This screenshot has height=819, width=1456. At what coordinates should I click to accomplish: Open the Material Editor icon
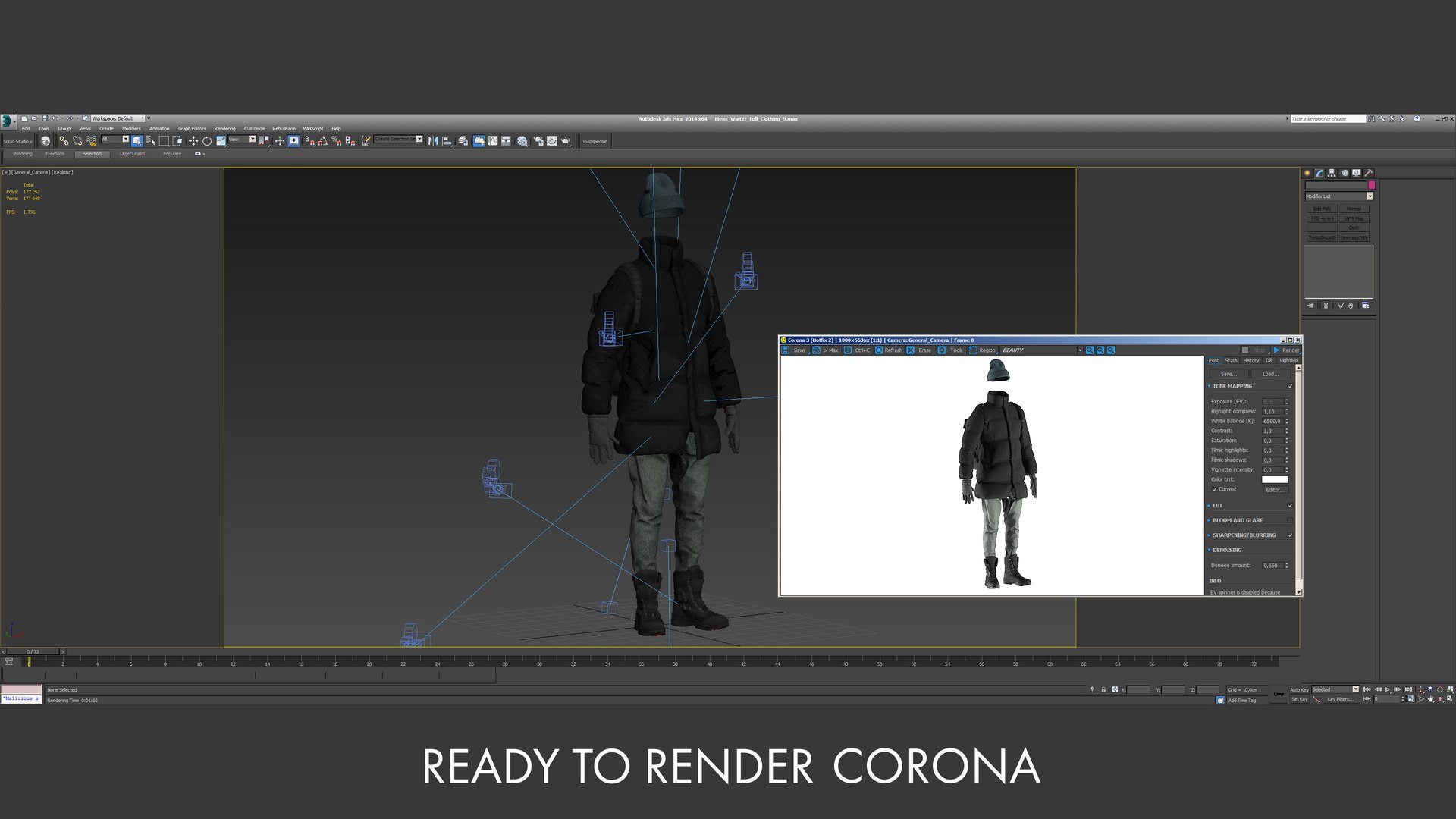(x=522, y=141)
